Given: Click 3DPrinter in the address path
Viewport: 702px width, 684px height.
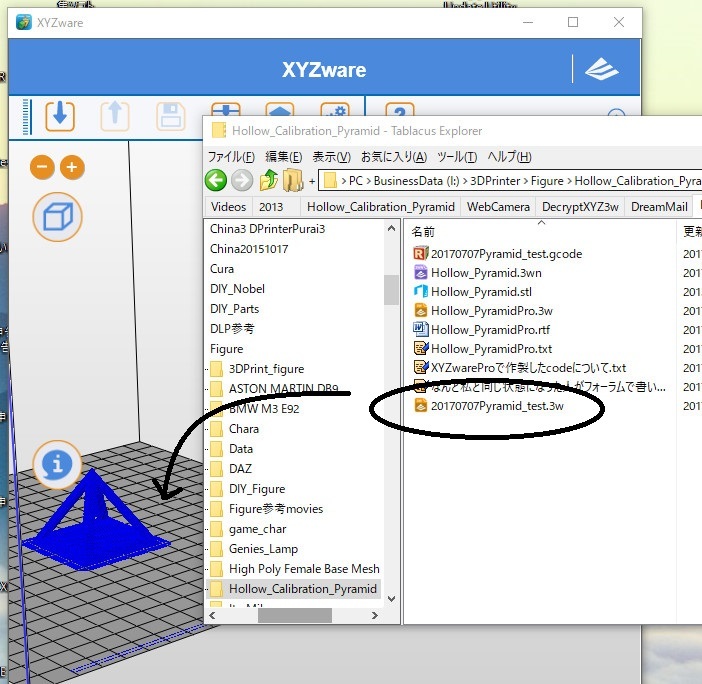Looking at the screenshot, I should 495,181.
